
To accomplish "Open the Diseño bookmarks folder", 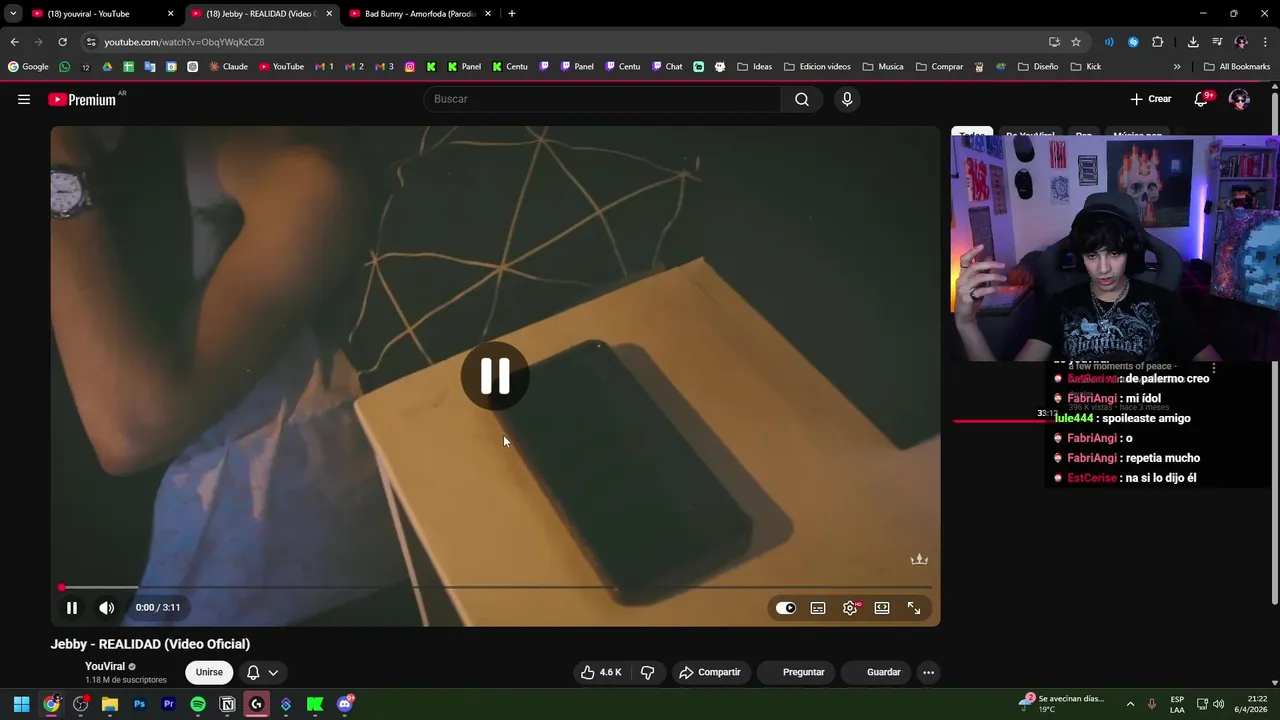I will [x=1038, y=67].
